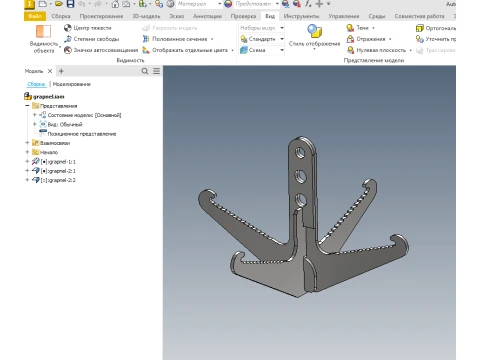Expand the Вид: Обычный node
Image resolution: width=480 pixels, height=360 pixels.
pyautogui.click(x=35, y=124)
